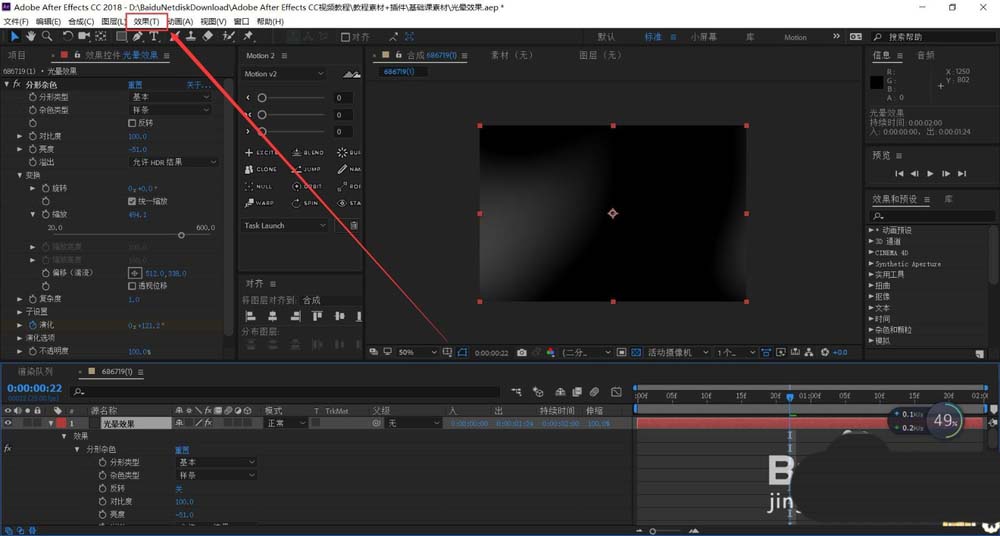Click the snapshot camera icon in viewer
The width and height of the screenshot is (1000, 536).
coord(522,352)
